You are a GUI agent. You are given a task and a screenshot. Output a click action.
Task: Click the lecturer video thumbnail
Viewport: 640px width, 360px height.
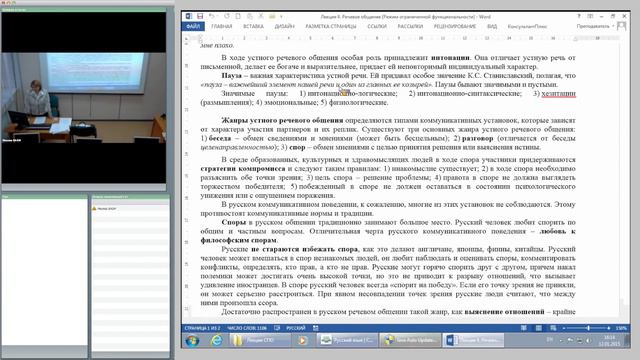click(84, 98)
